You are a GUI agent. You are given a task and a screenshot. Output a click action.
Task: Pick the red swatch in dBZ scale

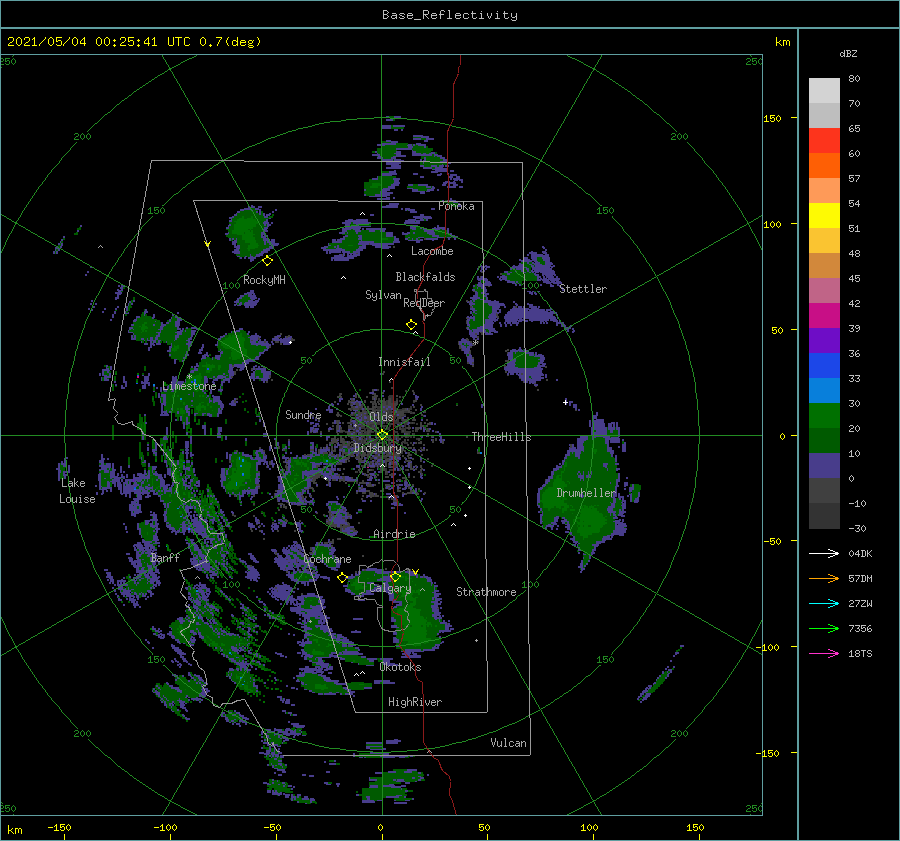point(824,140)
